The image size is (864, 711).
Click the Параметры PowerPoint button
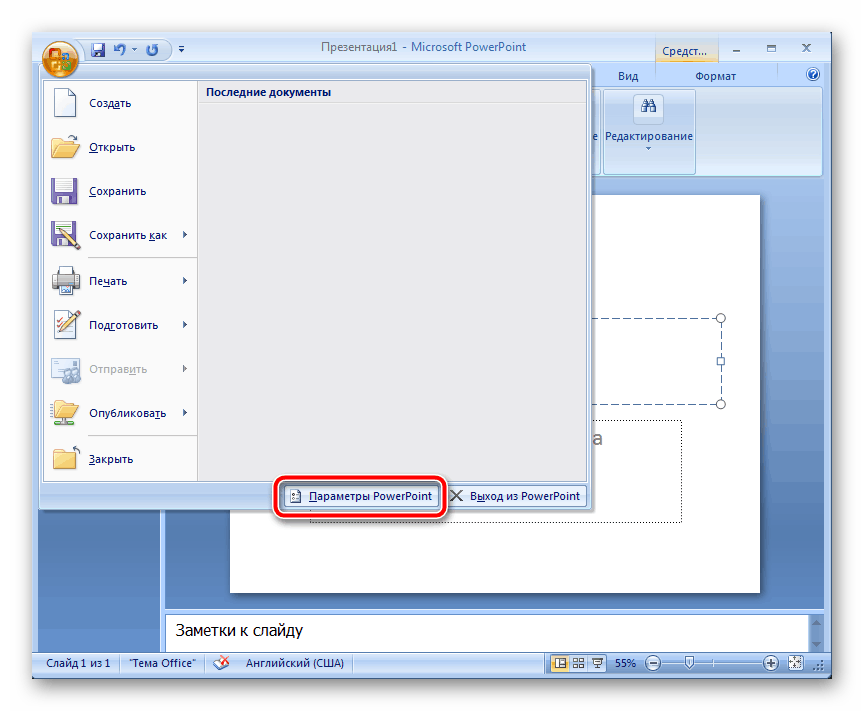[x=361, y=496]
